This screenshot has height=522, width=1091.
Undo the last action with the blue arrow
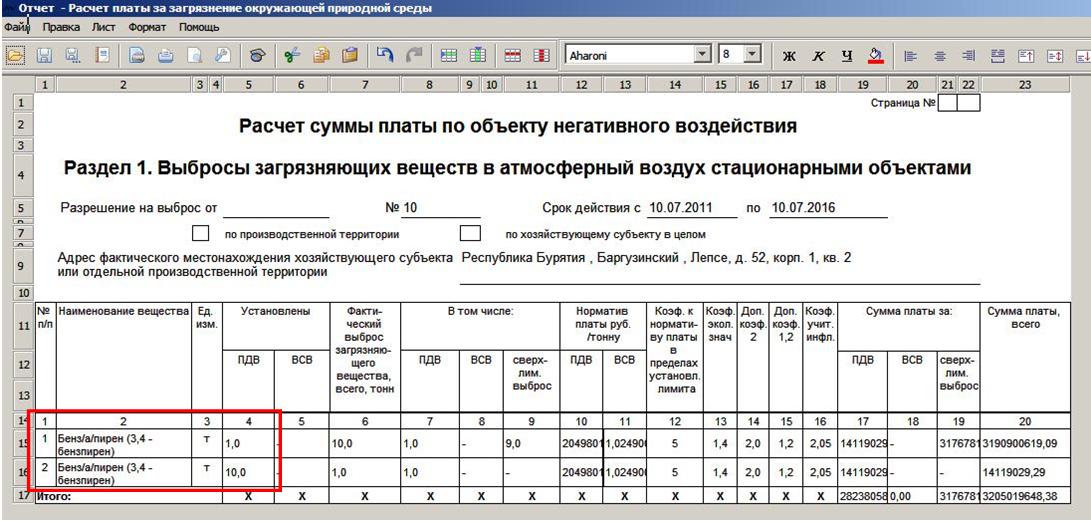(x=386, y=57)
